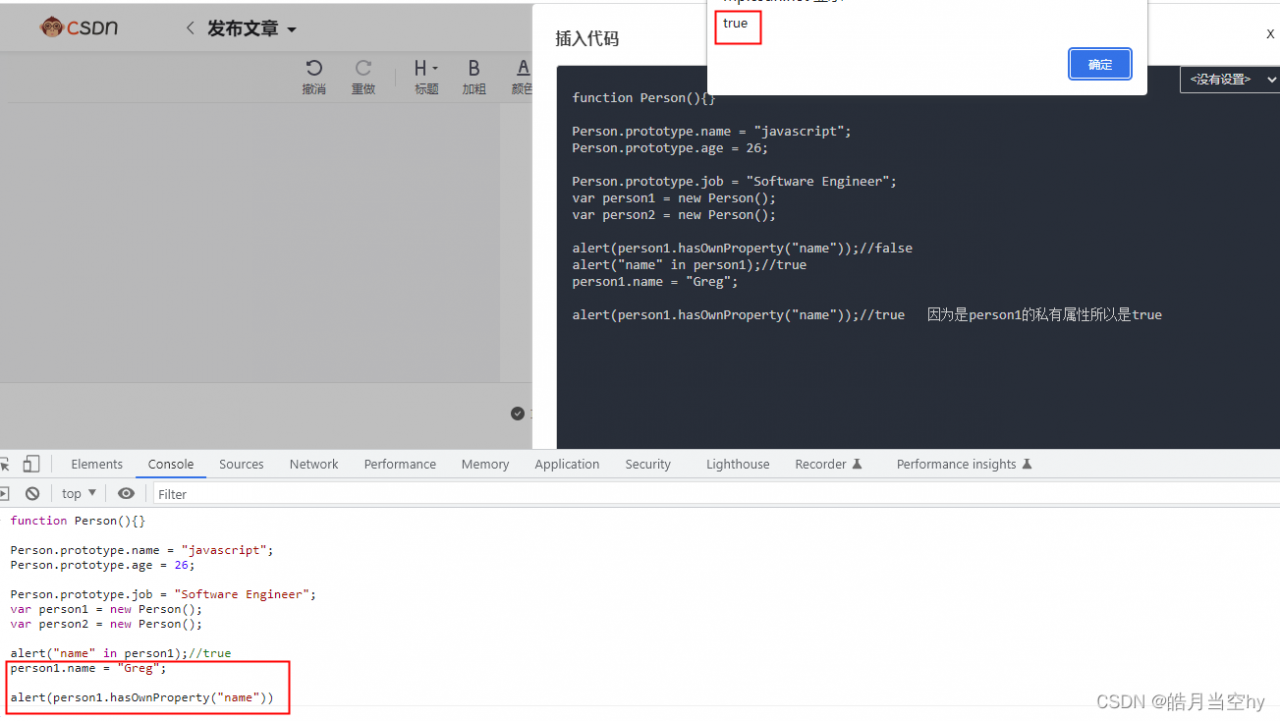Image resolution: width=1280 pixels, height=721 pixels.
Task: Click the 颜色 font color icon
Action: tap(522, 76)
